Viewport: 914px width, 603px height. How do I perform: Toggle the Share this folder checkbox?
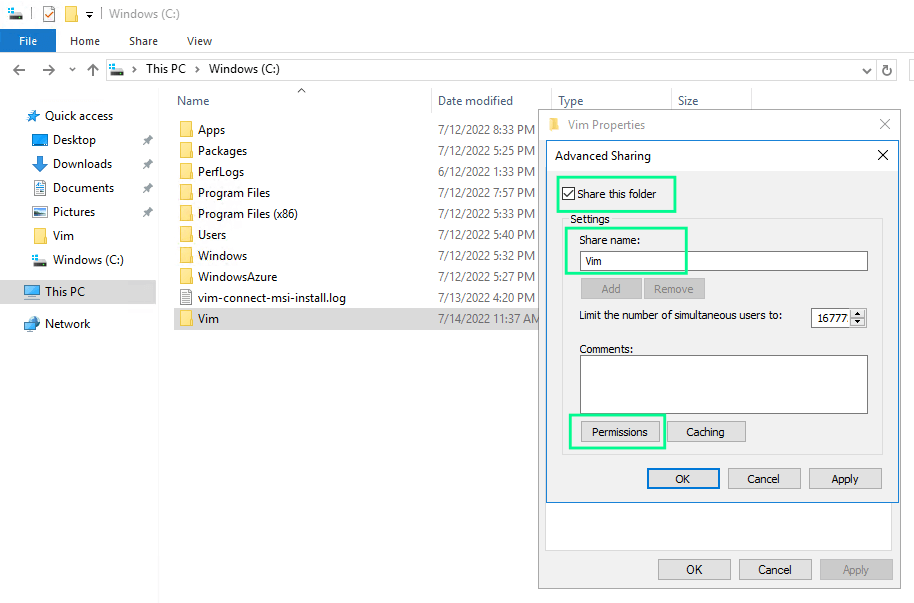(x=569, y=194)
